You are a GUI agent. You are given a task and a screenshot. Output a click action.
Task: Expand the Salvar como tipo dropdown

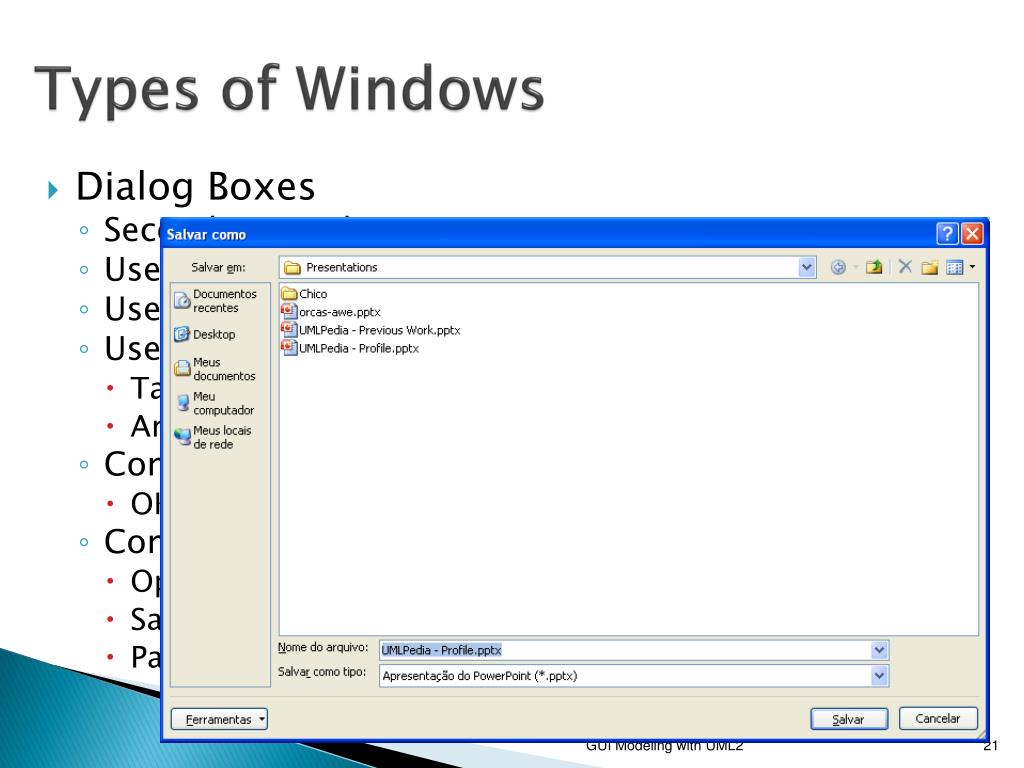[x=880, y=676]
